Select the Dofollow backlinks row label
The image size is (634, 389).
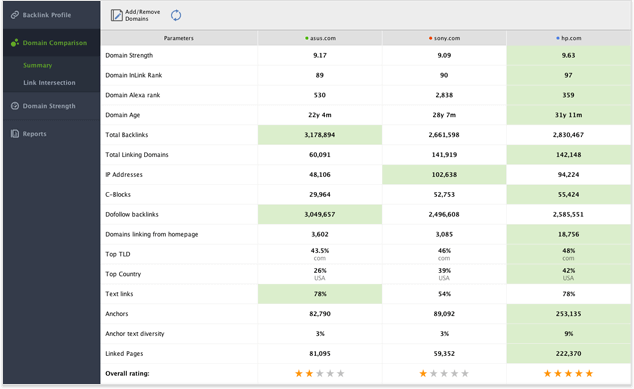(132, 214)
